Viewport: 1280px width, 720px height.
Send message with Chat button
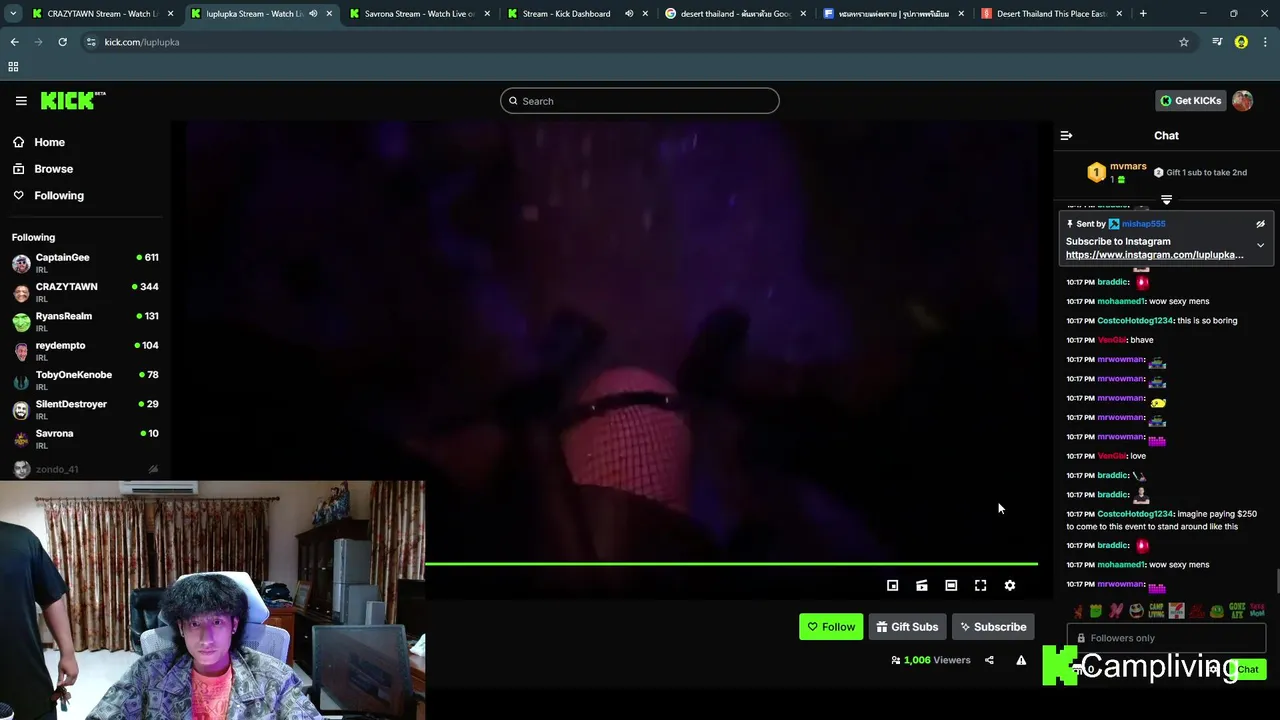pos(1247,669)
